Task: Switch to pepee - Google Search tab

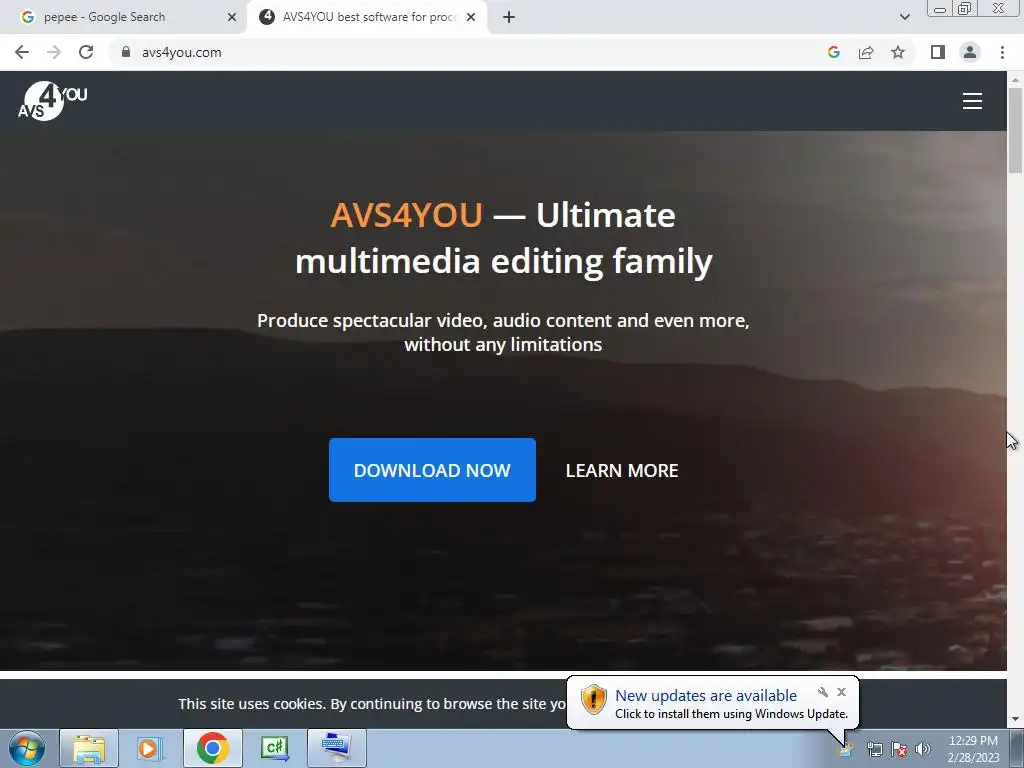Action: click(x=123, y=17)
